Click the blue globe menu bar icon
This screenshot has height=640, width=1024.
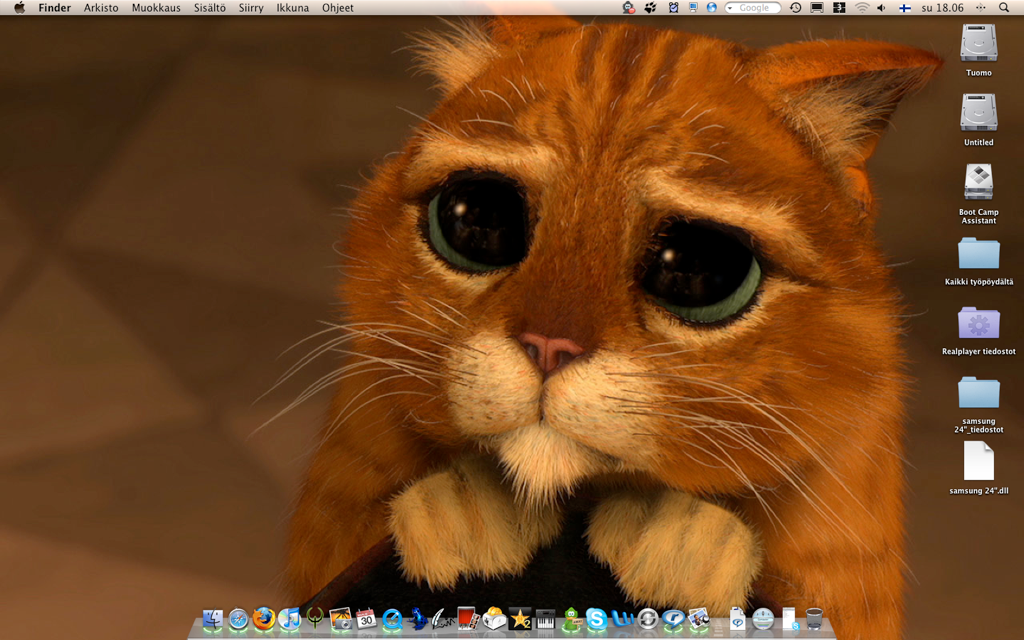[x=711, y=8]
